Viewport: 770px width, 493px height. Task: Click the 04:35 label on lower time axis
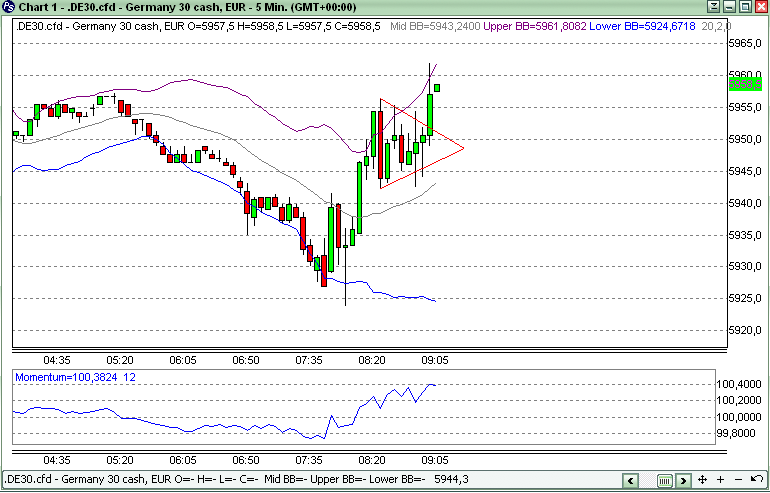[57, 461]
